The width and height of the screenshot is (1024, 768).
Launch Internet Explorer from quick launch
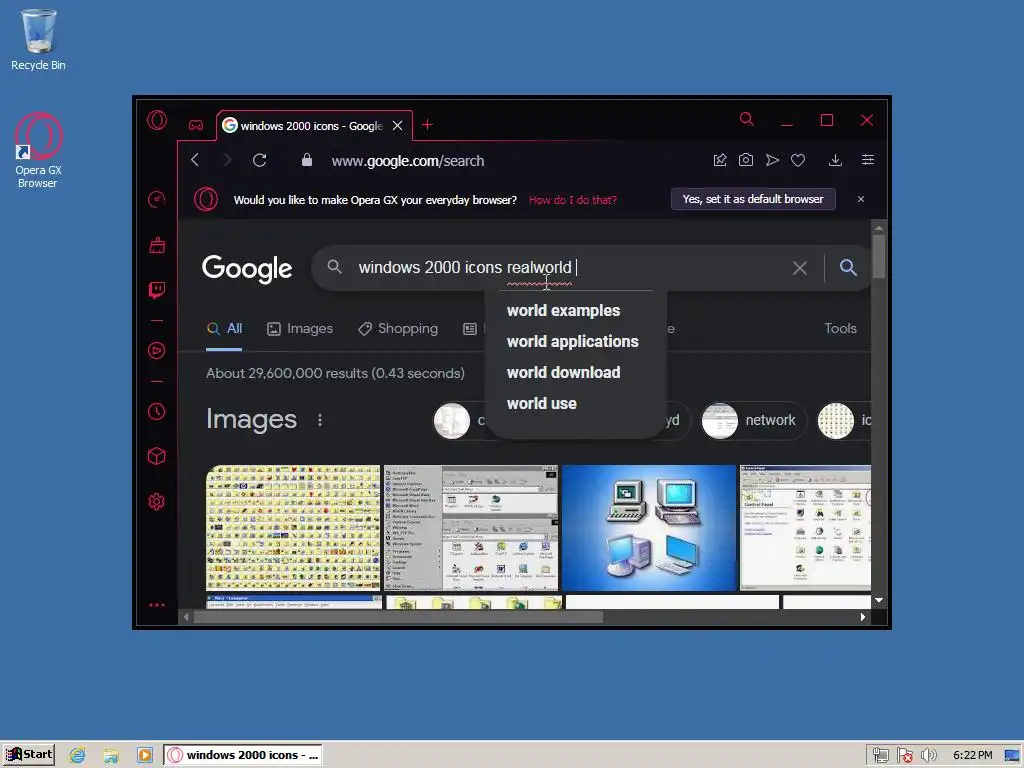coord(77,755)
